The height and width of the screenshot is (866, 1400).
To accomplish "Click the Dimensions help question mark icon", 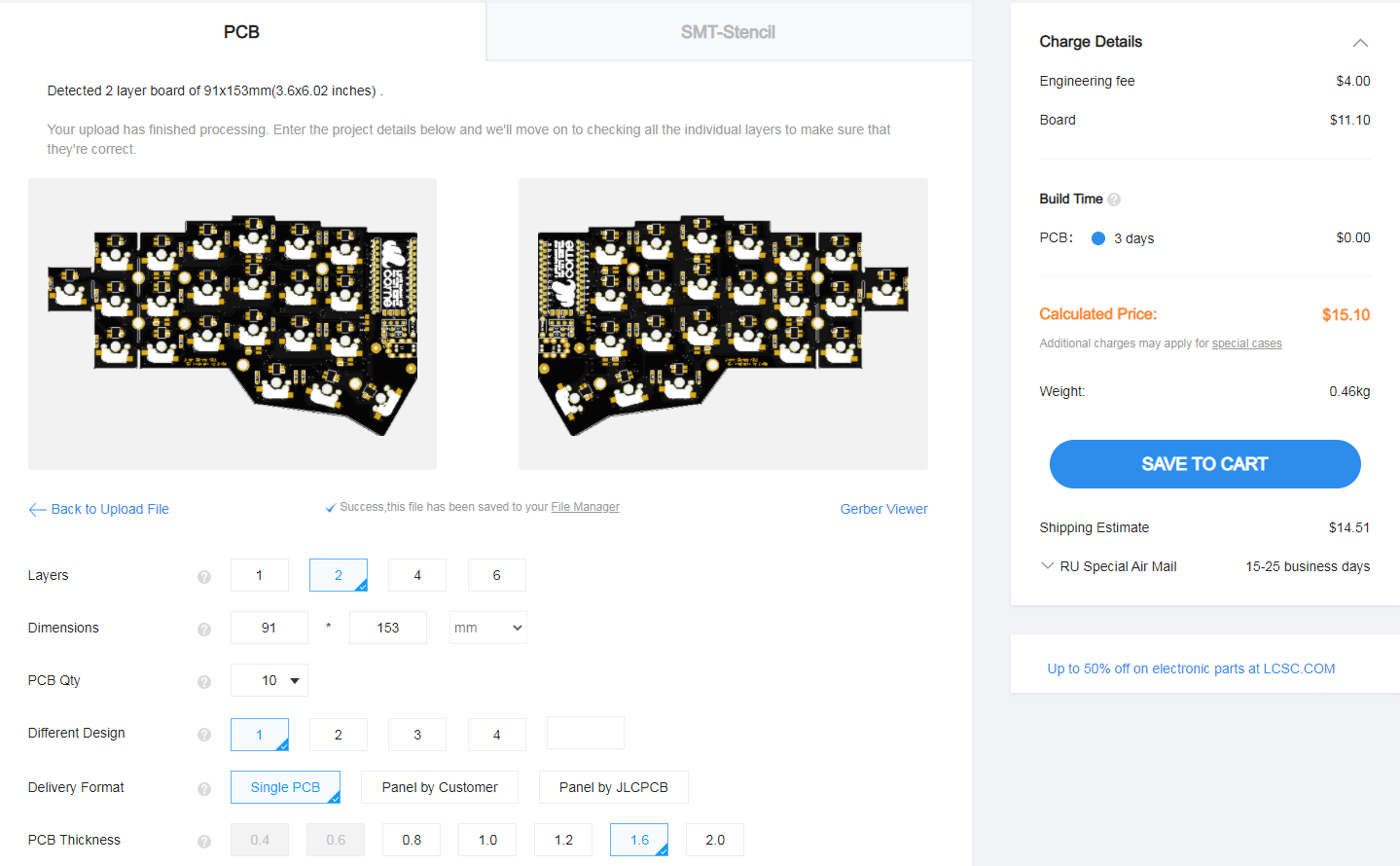I will pyautogui.click(x=204, y=630).
